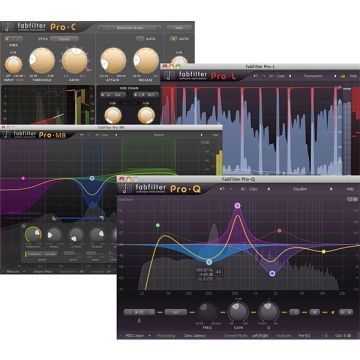The width and height of the screenshot is (360, 360).
Task: Click the Bell slope button in Pro-Q
Action: point(176,312)
